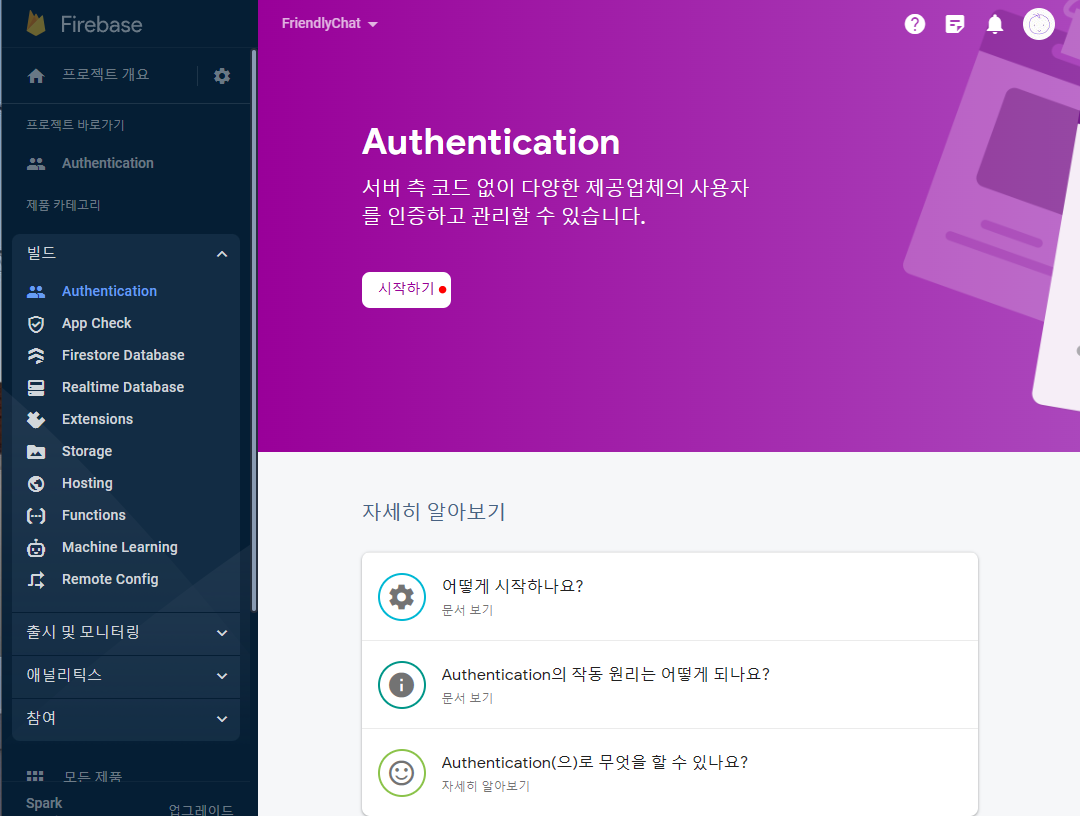Select Realtime Database menu item
This screenshot has width=1080, height=816.
(123, 387)
